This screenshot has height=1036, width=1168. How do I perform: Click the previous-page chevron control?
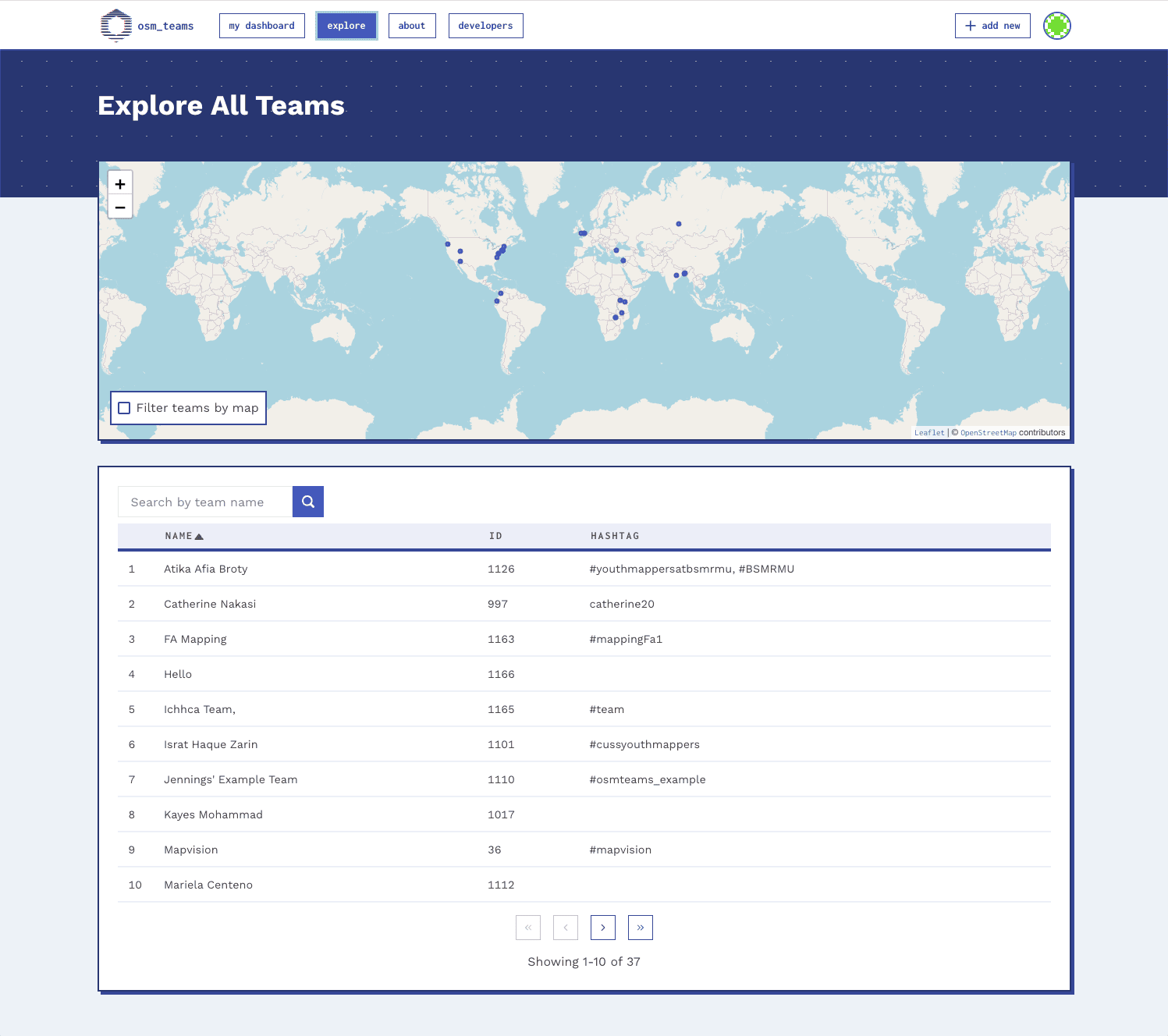point(565,928)
